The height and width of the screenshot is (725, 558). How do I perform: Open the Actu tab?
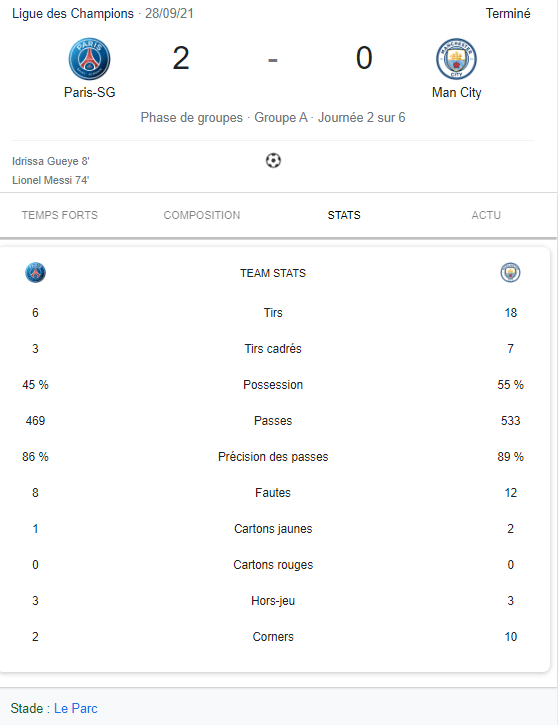(486, 215)
